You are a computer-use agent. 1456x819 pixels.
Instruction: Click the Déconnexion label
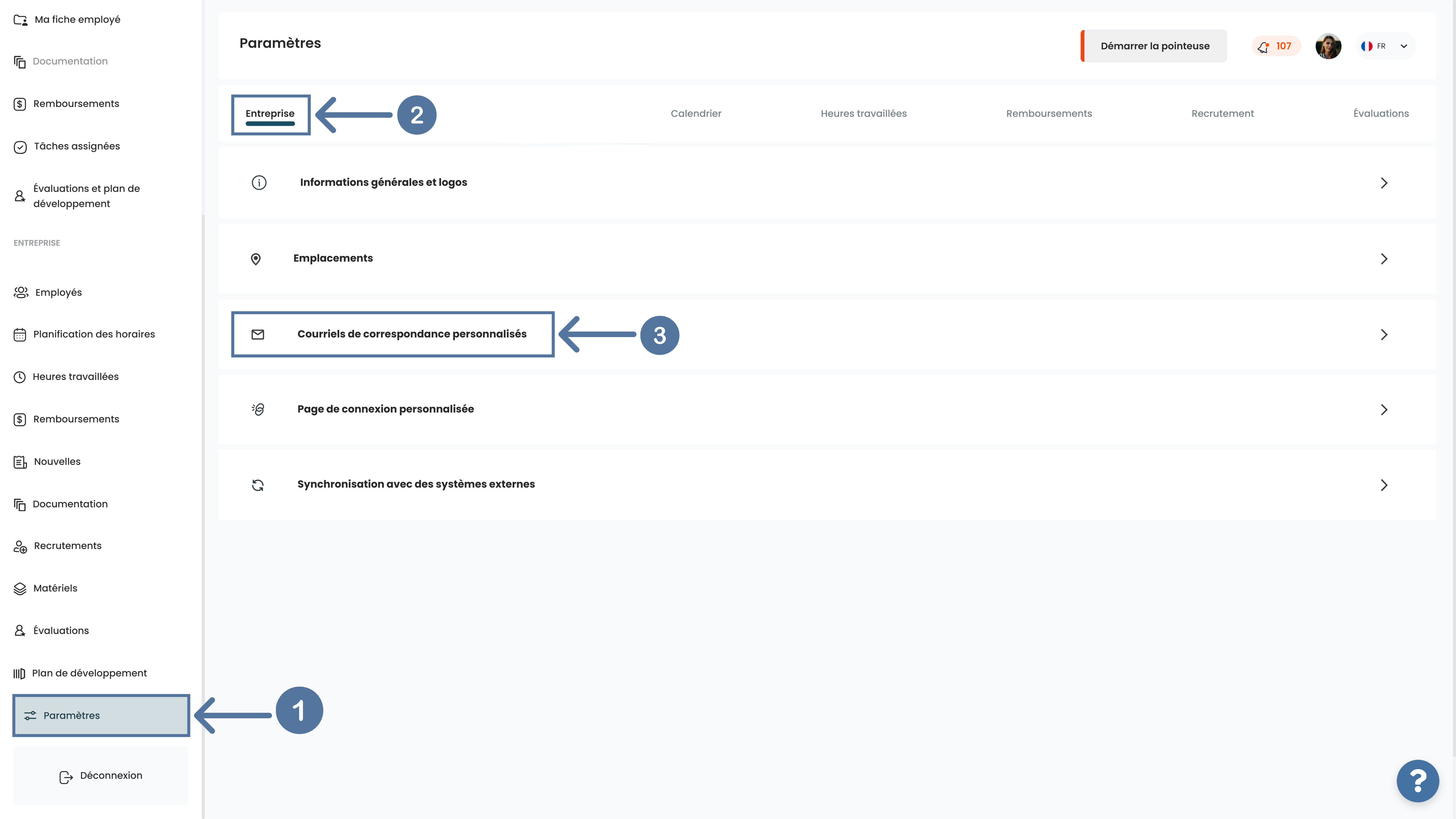[111, 776]
